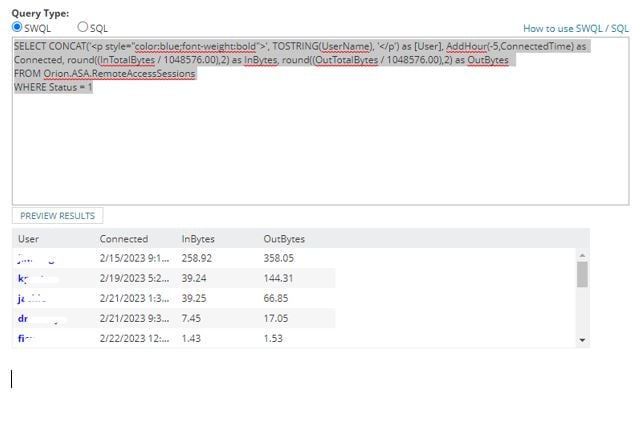Select the 2/15/2023 9:1... connected cell
The width and height of the screenshot is (644, 421).
click(134, 258)
